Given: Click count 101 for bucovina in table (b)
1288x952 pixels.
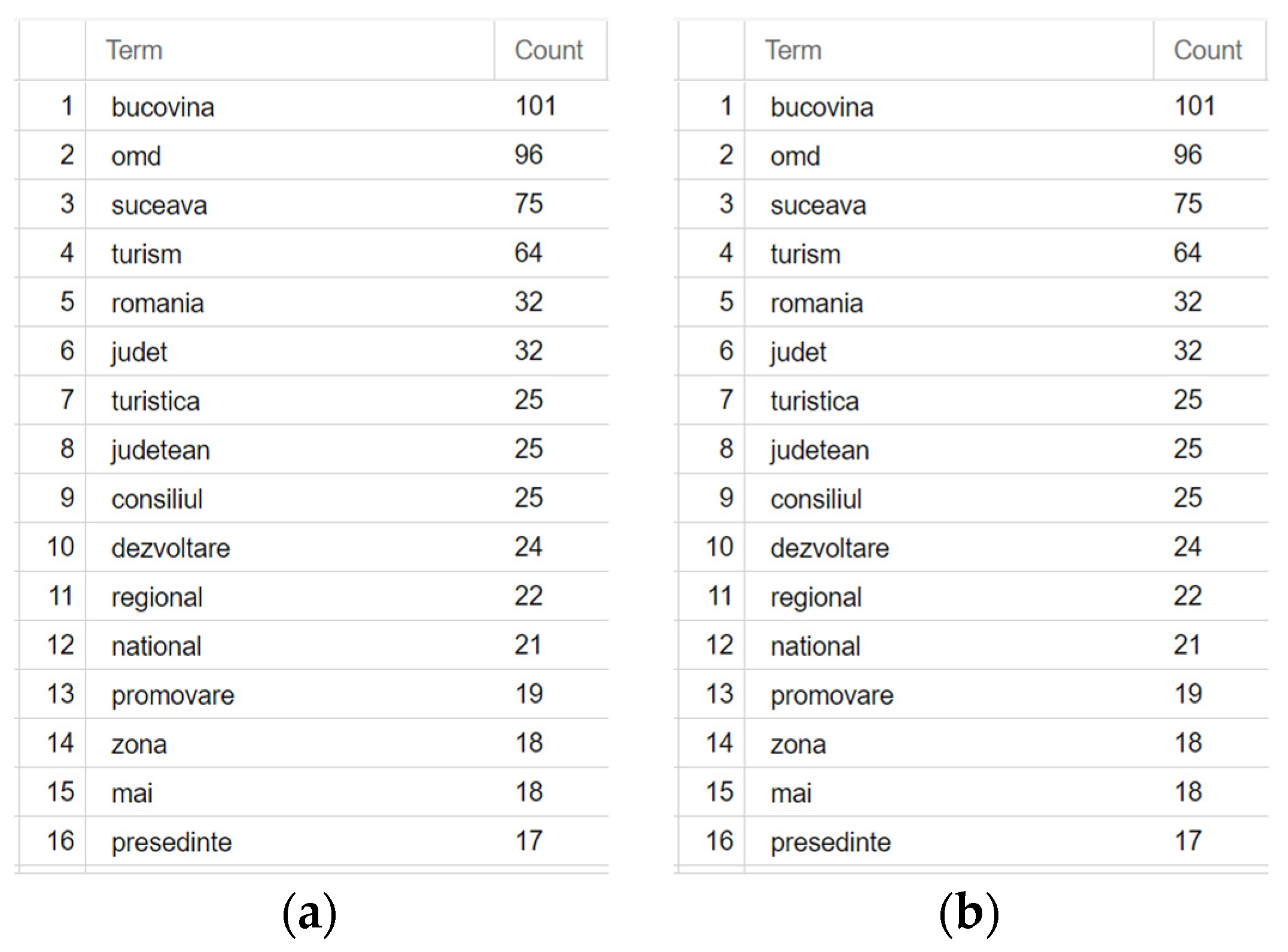Looking at the screenshot, I should click(1195, 107).
